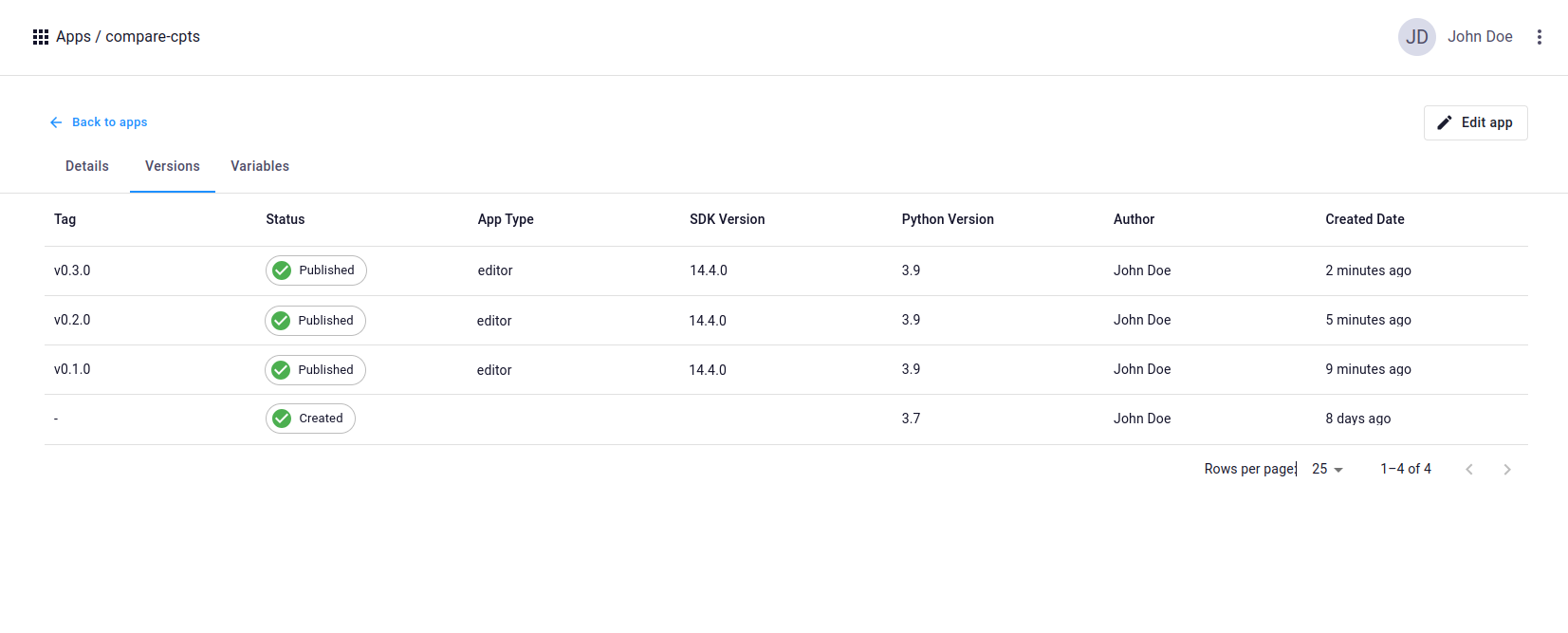Click Python version 3.7 cell
1568x633 pixels.
[911, 419]
